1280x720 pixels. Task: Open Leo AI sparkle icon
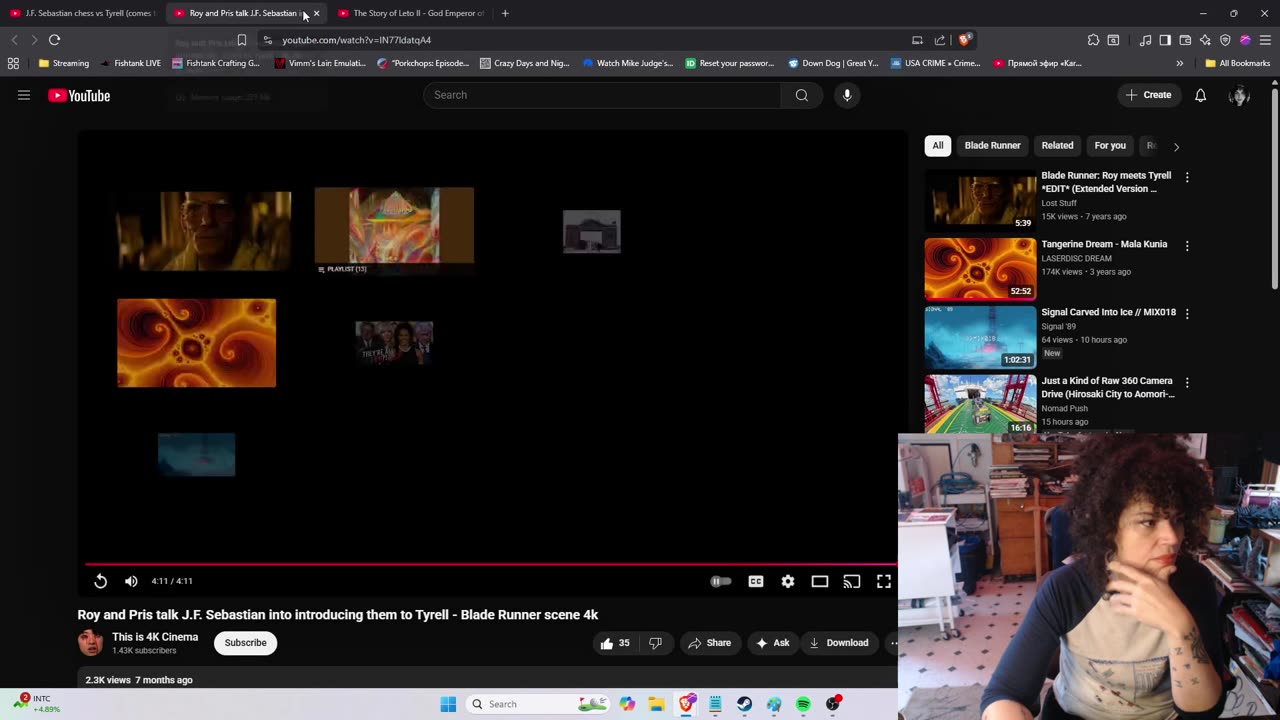[1205, 40]
